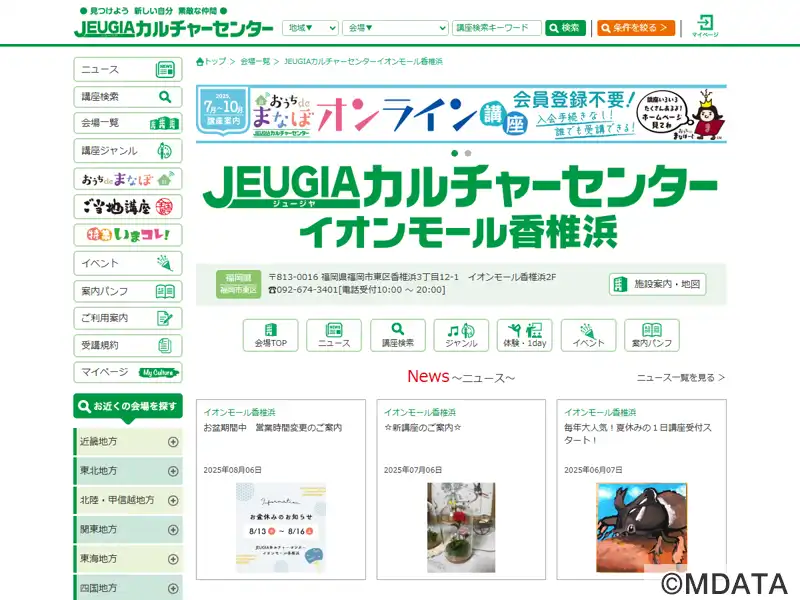Open 案内パンフ in the left sidebar

click(x=128, y=291)
